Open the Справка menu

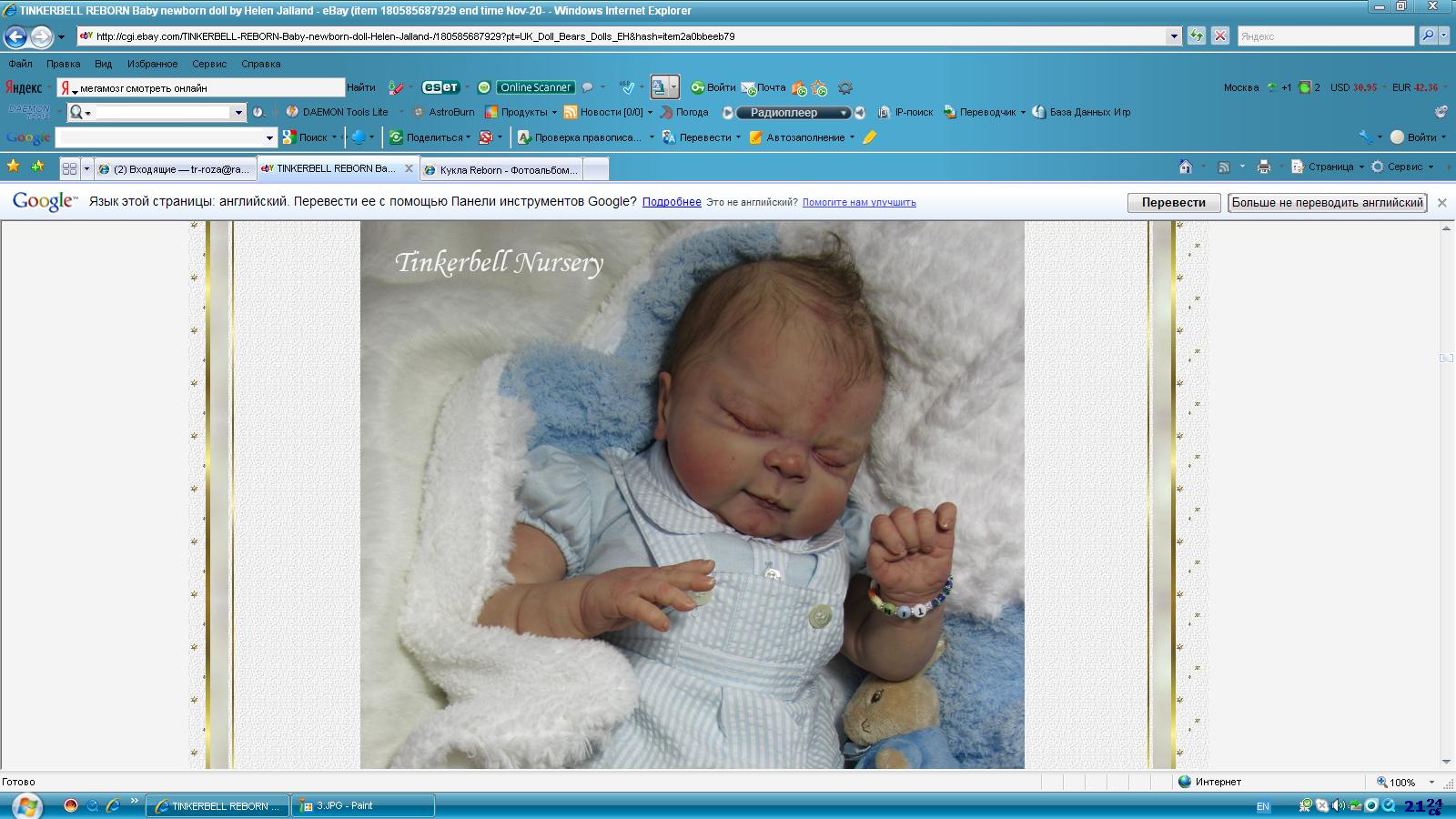click(x=260, y=64)
